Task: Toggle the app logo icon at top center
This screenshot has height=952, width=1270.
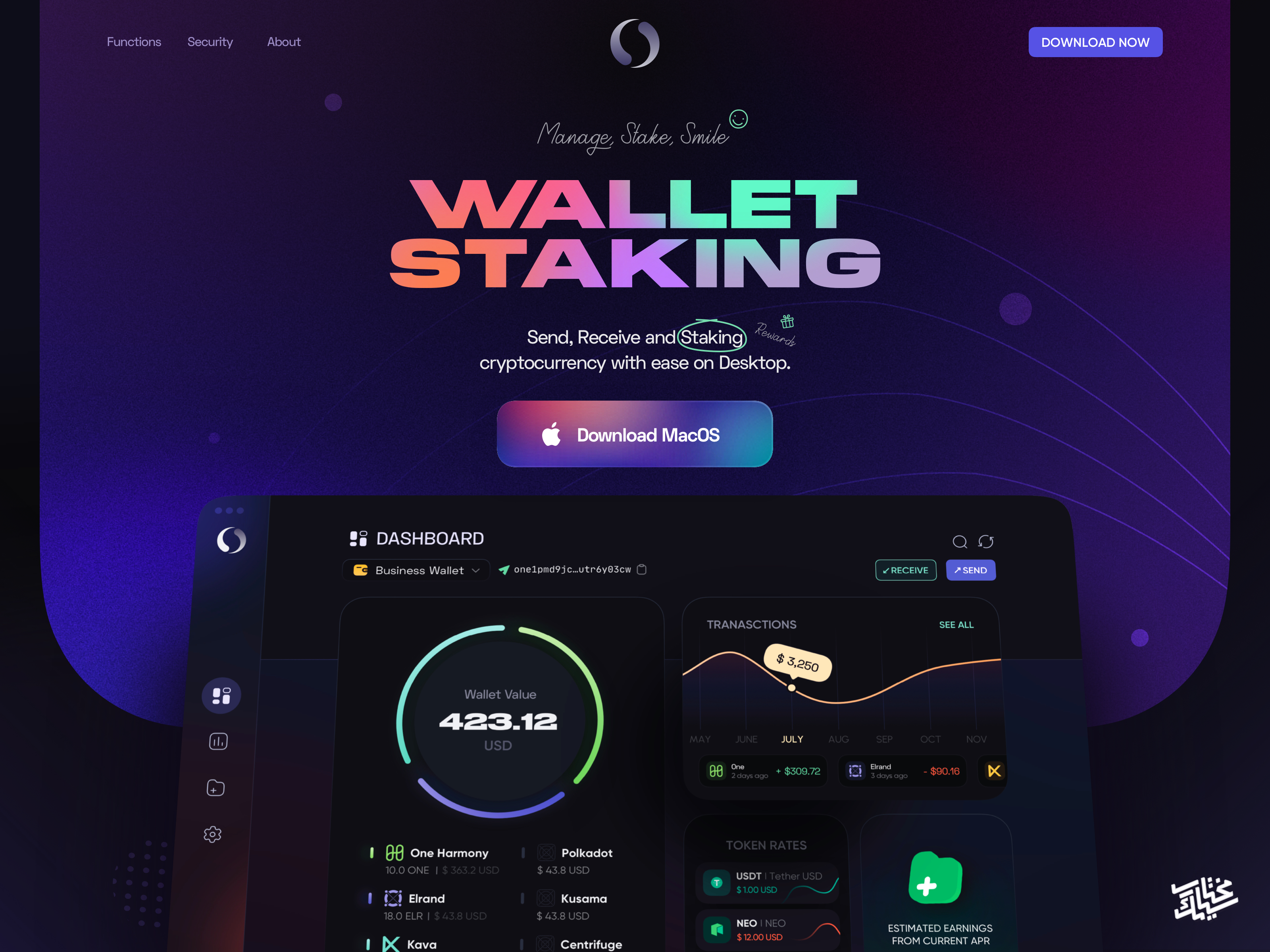Action: coord(635,42)
